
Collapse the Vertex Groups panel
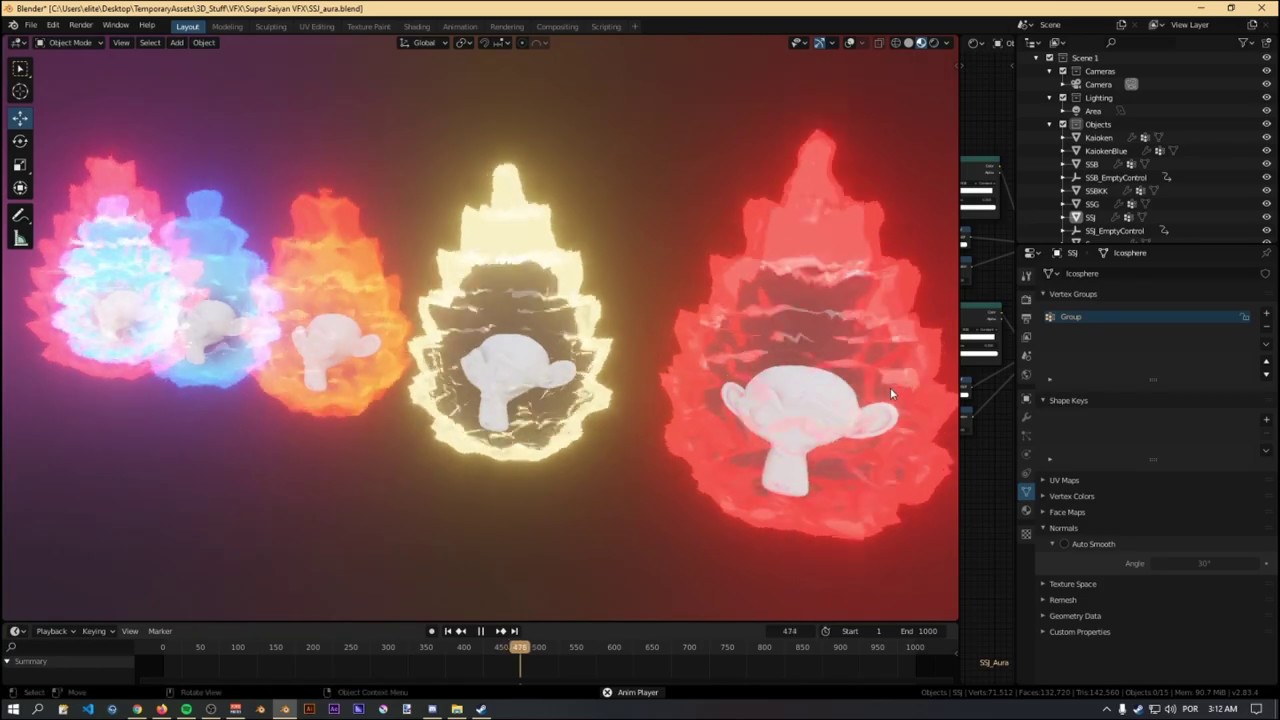coord(1043,294)
